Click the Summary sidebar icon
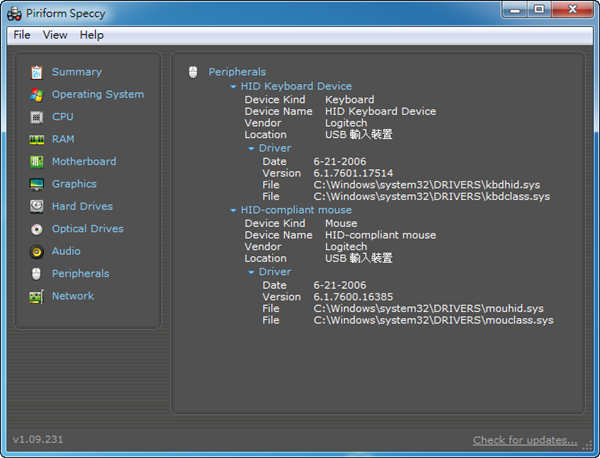600x458 pixels. click(37, 72)
